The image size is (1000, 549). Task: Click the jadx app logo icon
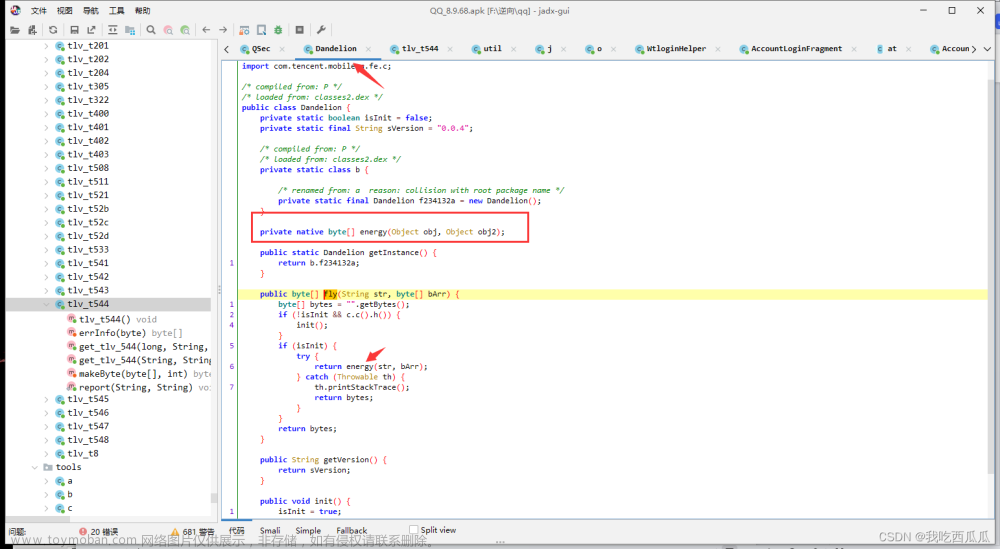15,10
